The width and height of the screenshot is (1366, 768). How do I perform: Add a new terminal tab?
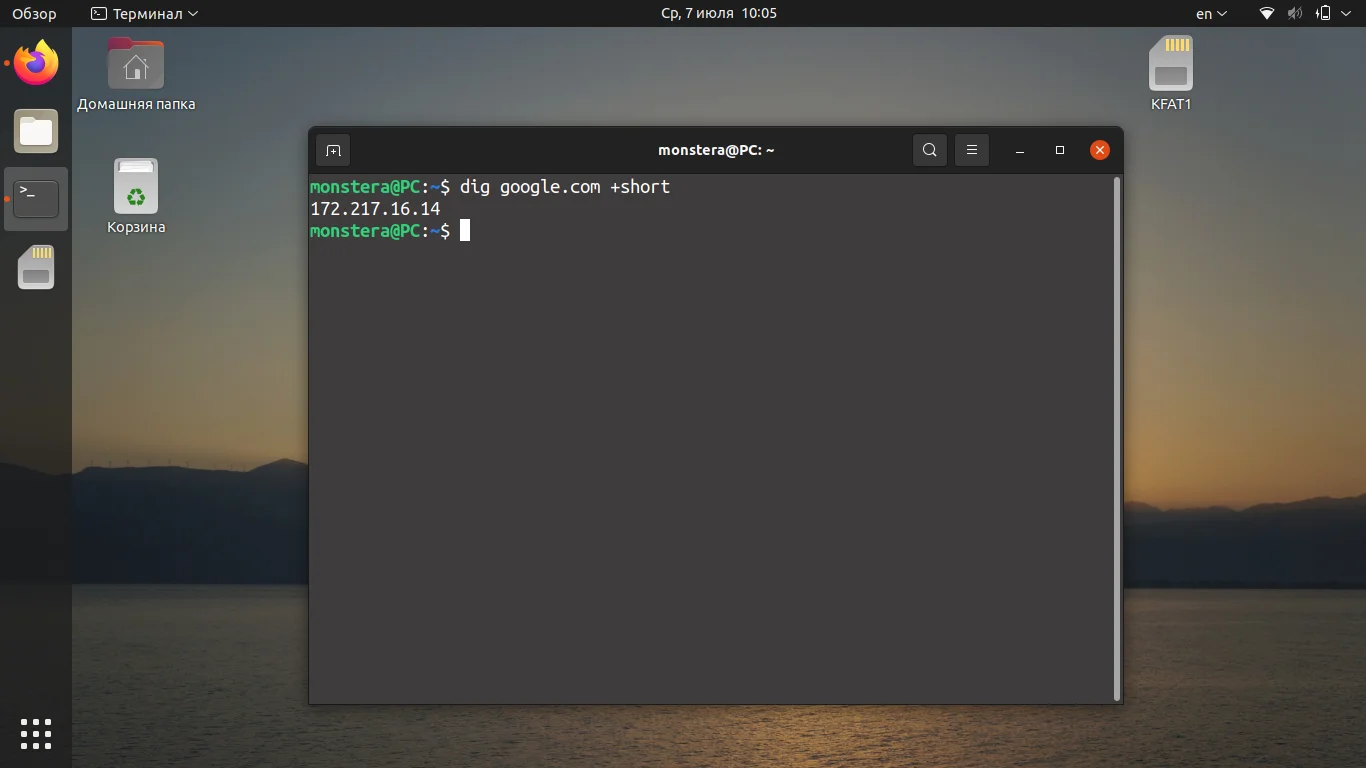(x=333, y=150)
